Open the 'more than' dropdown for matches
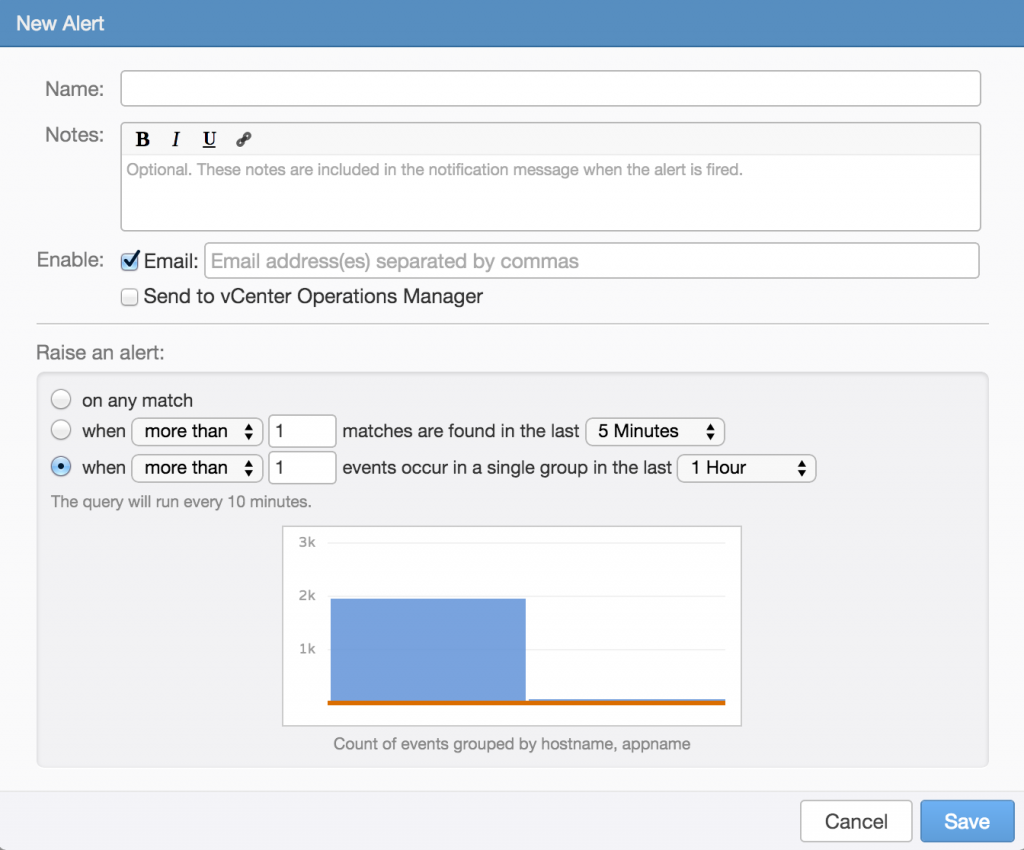Image resolution: width=1024 pixels, height=850 pixels. coord(197,431)
